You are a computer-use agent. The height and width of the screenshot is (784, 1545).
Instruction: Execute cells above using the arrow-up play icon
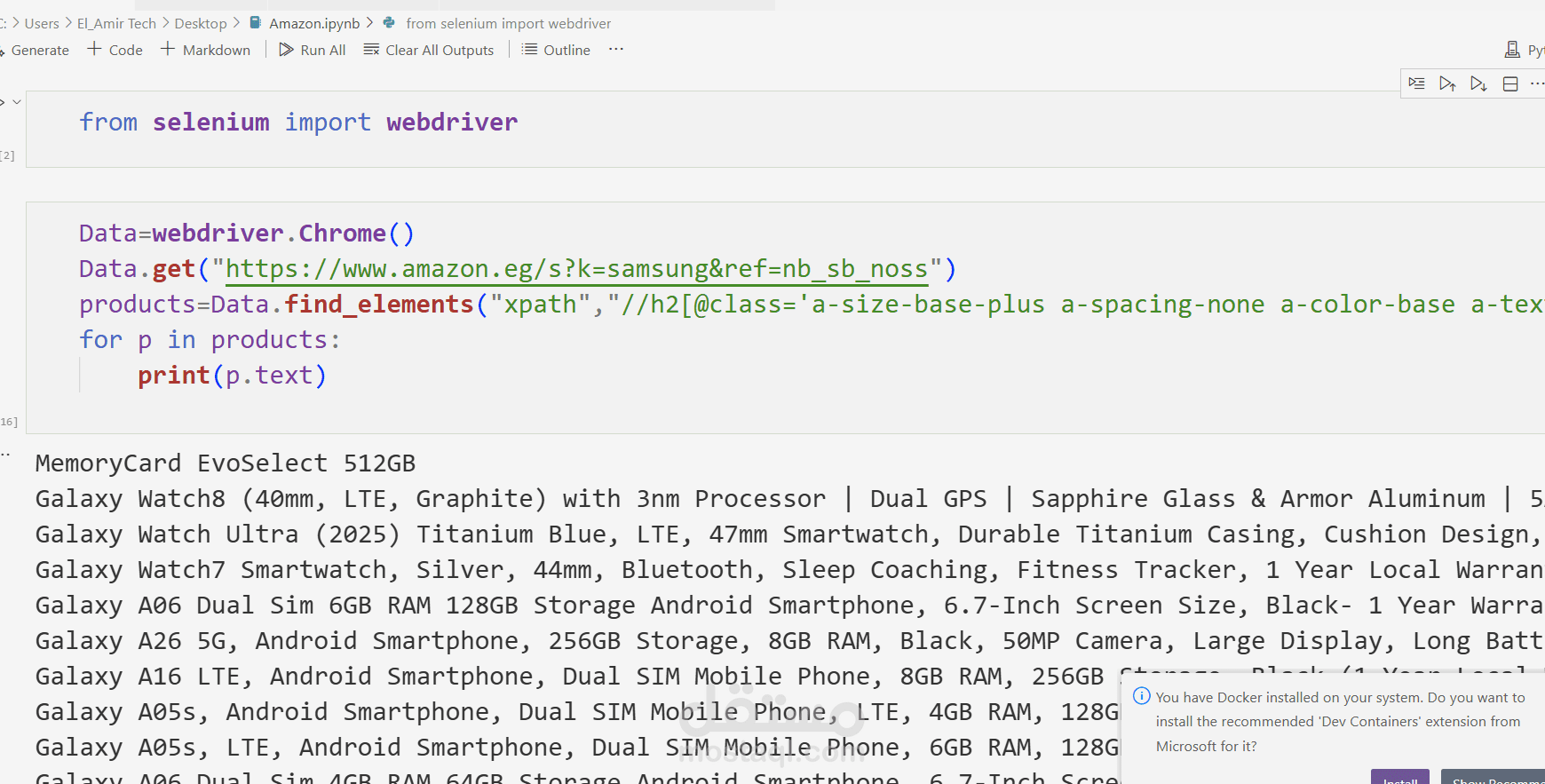pos(1447,83)
